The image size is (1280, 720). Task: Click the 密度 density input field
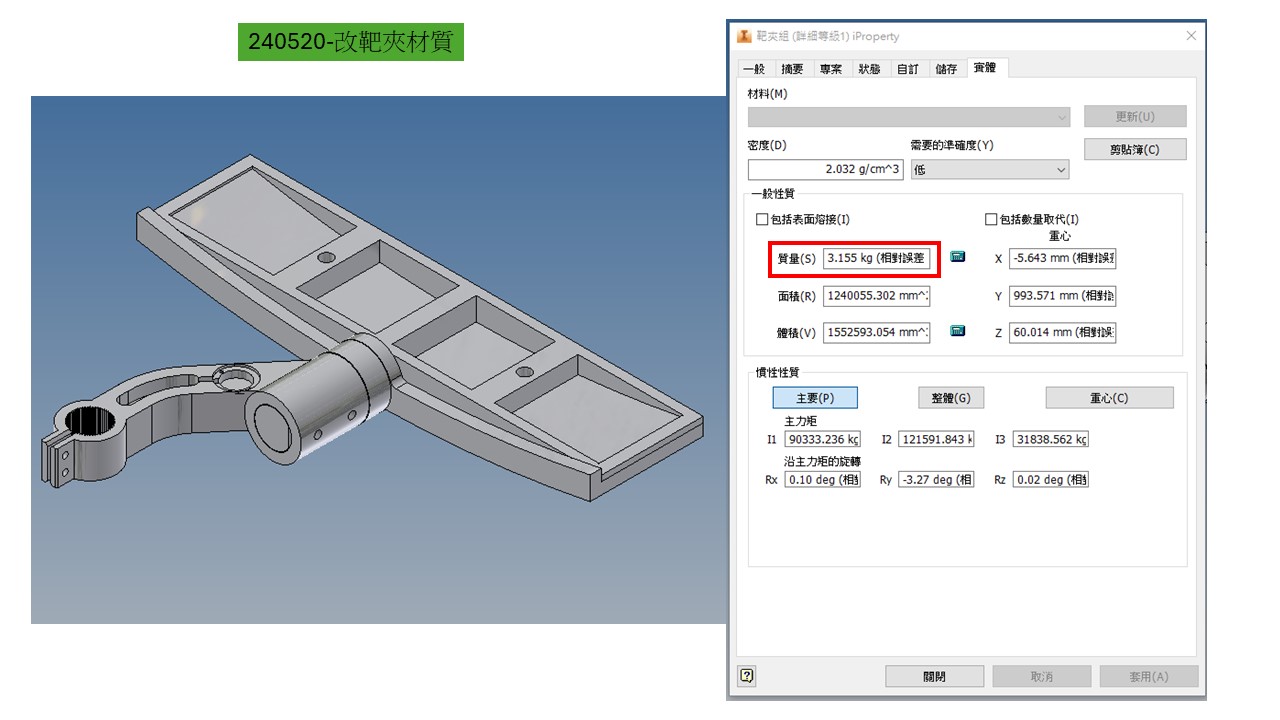(825, 170)
